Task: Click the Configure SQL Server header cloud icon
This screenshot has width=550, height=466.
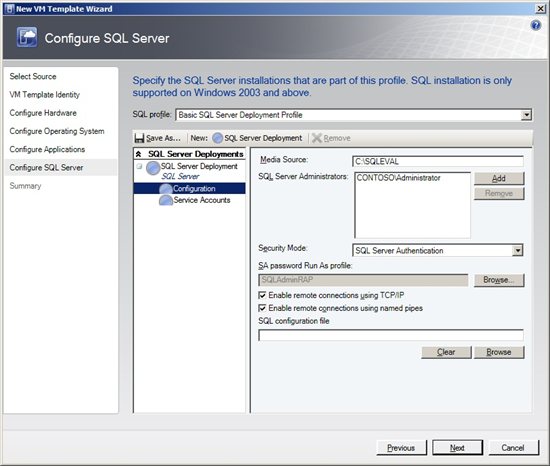Action: tap(27, 37)
